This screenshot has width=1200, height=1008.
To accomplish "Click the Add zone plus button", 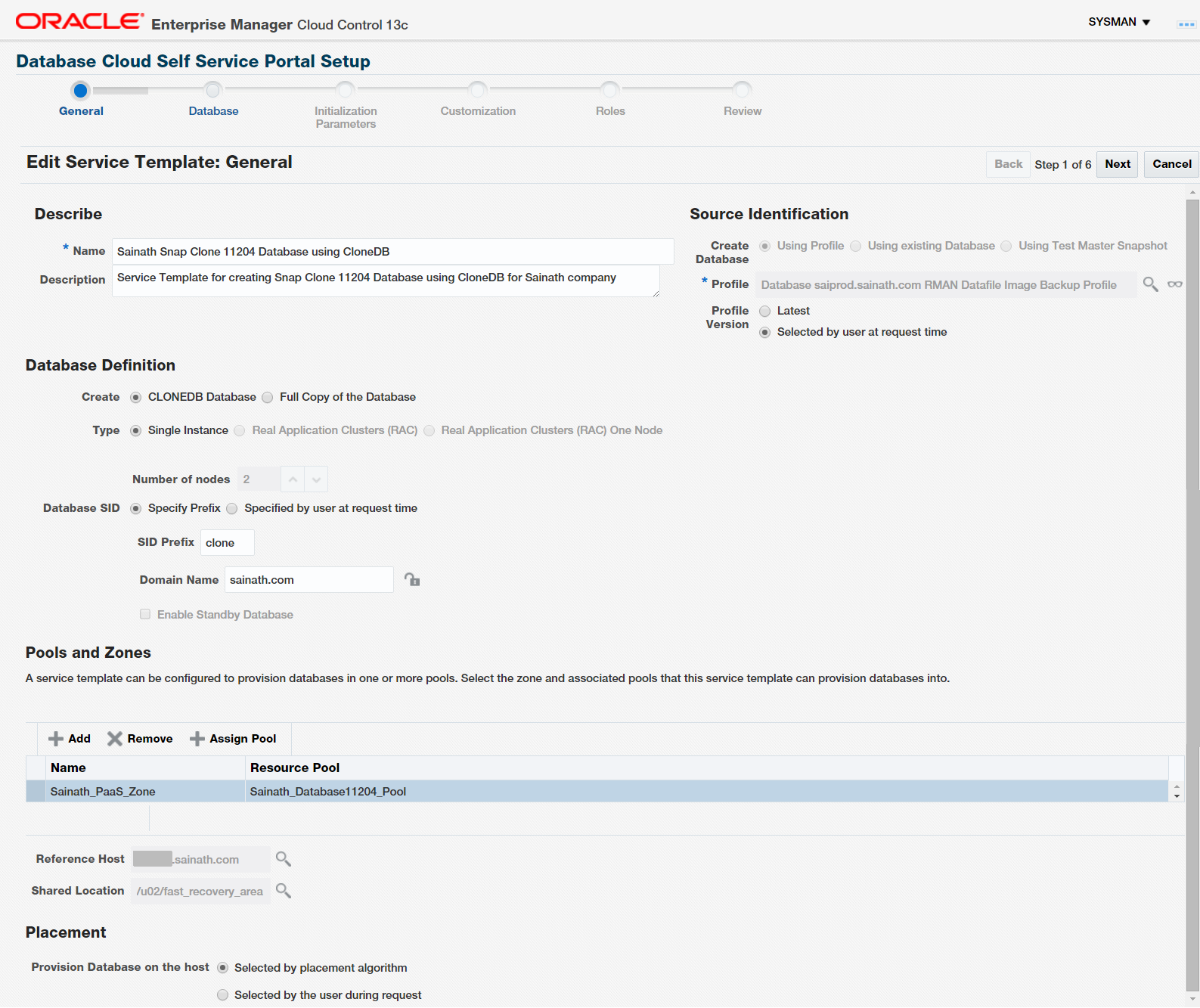I will click(x=70, y=739).
